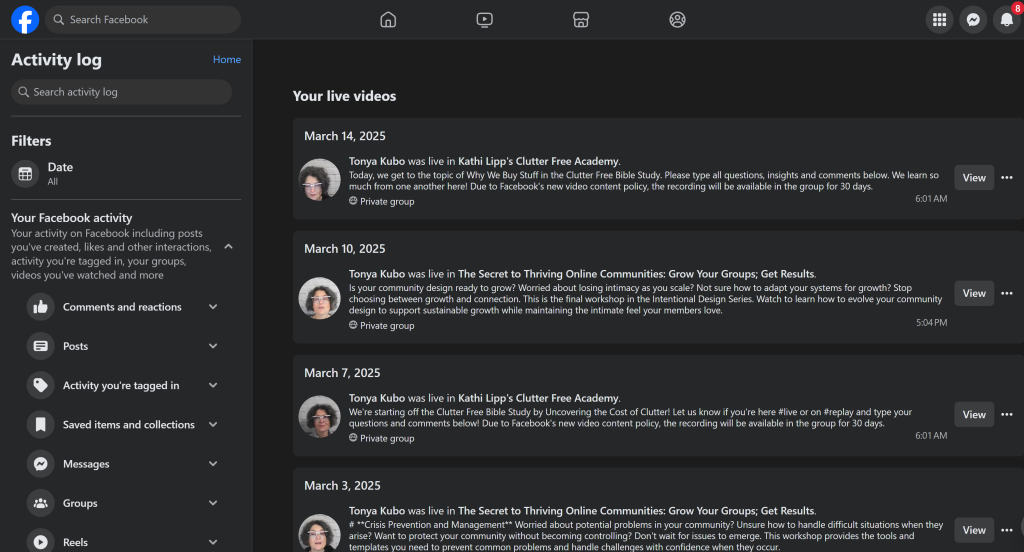Image resolution: width=1024 pixels, height=552 pixels.
Task: Expand the Reels section chevron
Action: click(x=213, y=542)
